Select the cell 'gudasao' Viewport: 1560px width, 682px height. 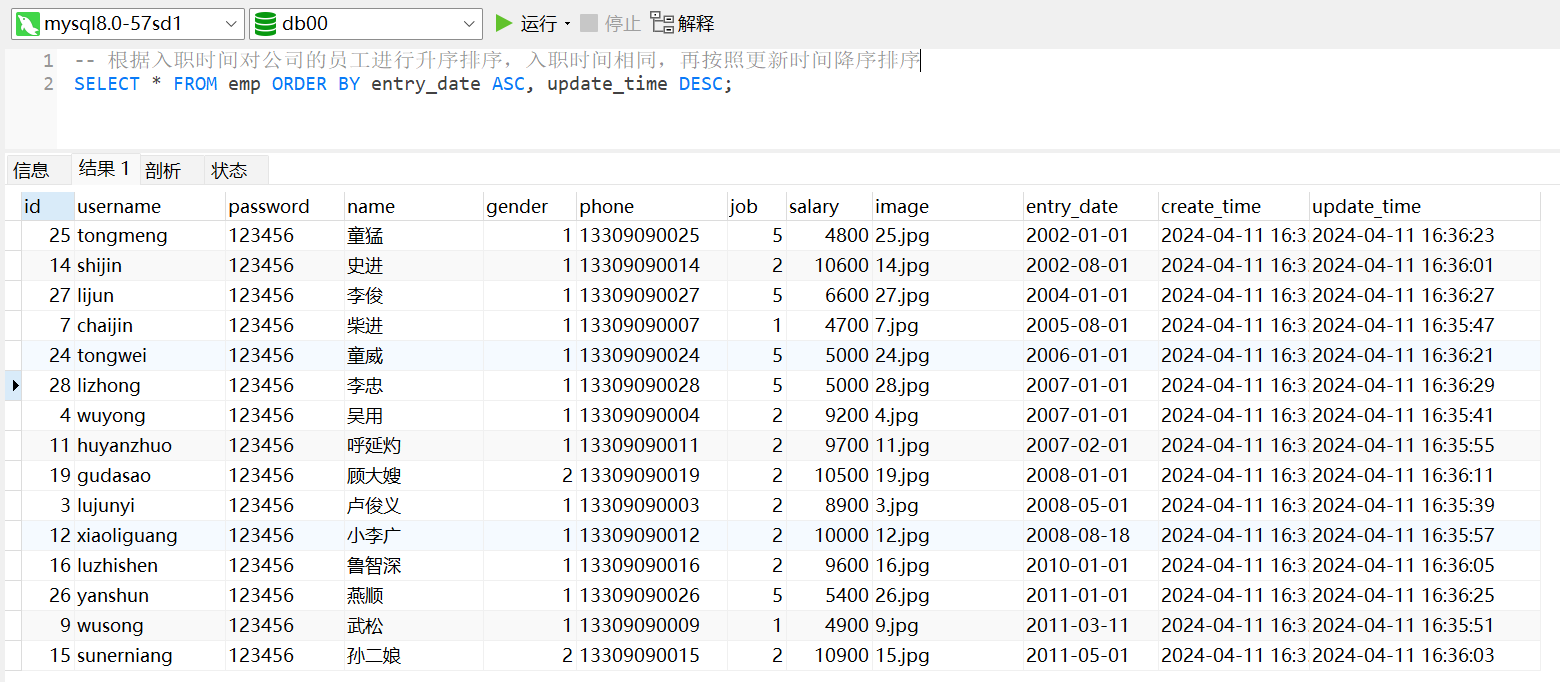point(150,476)
